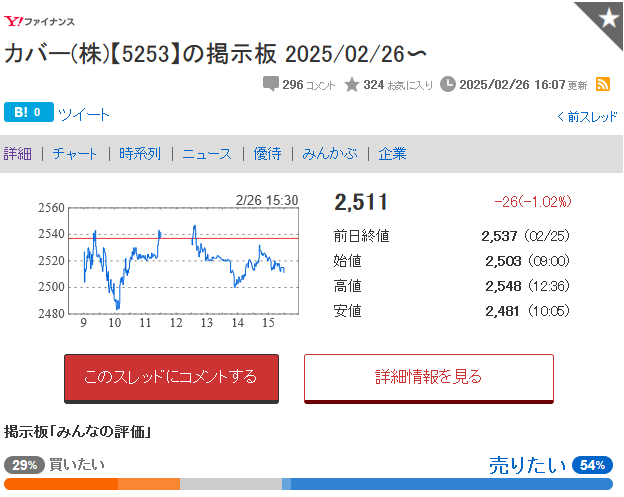
Task: Go to previous thread via 前スレッド
Action: pos(587,117)
